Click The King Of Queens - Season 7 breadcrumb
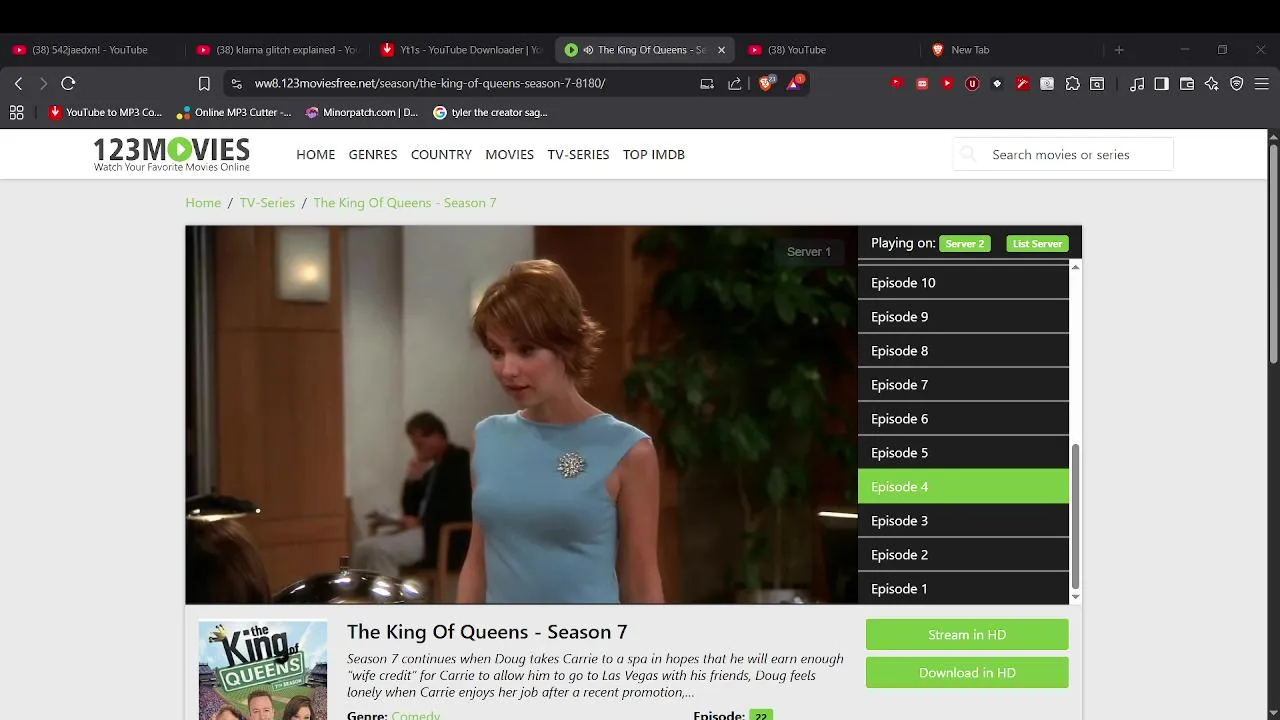Viewport: 1280px width, 720px height. (x=405, y=203)
